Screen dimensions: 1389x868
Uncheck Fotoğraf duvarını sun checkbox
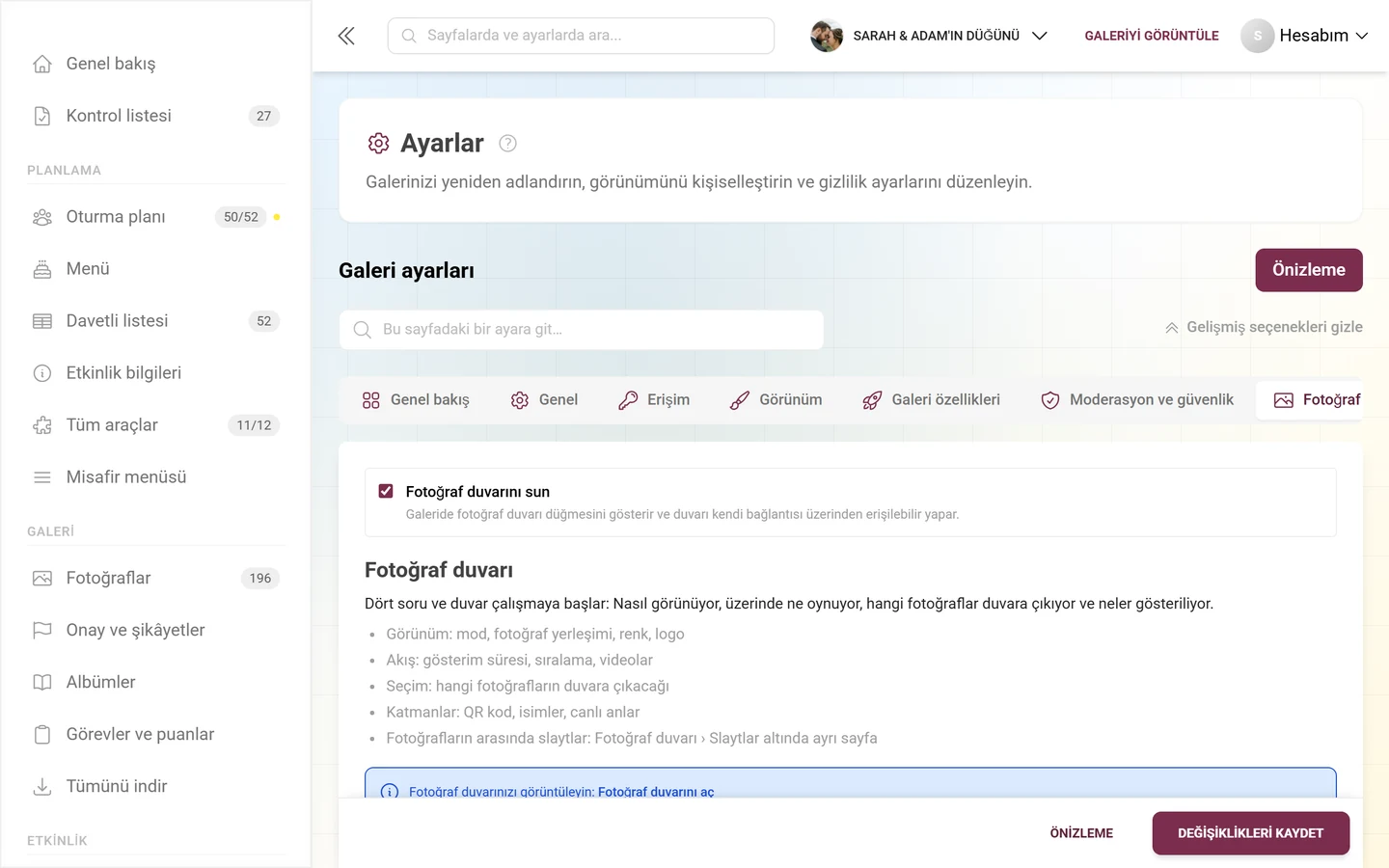[x=386, y=491]
